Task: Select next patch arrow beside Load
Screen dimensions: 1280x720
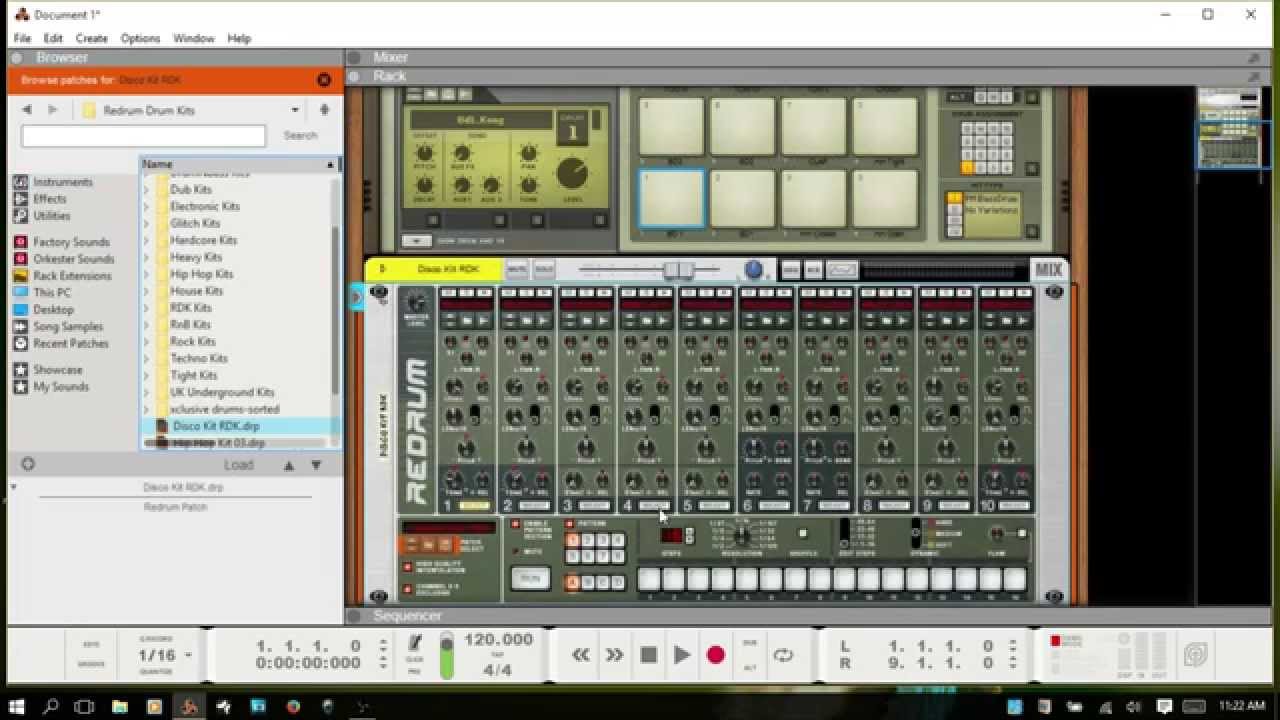Action: click(316, 465)
